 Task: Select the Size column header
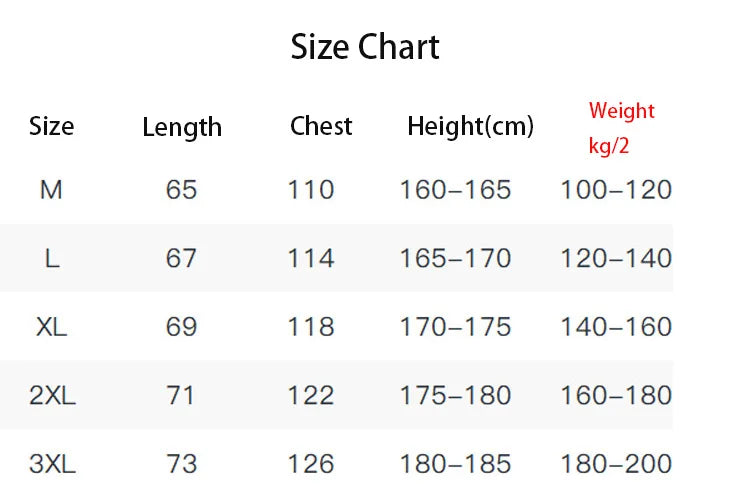(52, 126)
